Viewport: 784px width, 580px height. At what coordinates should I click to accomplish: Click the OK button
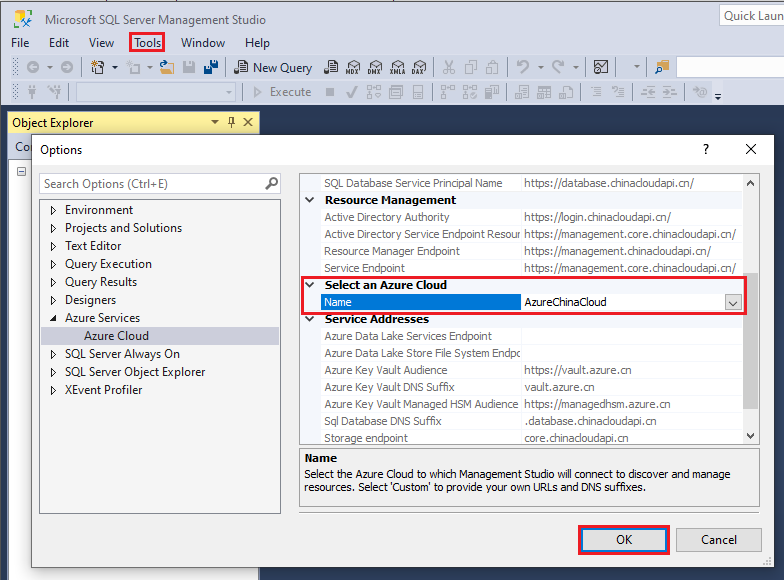(624, 540)
